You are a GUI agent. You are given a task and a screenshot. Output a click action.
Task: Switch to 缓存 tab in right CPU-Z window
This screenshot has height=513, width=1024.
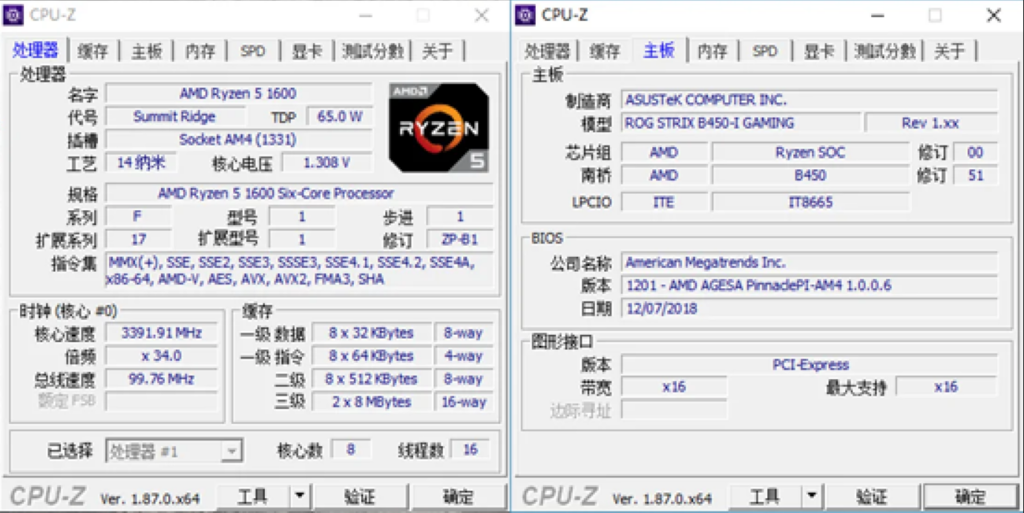[605, 51]
